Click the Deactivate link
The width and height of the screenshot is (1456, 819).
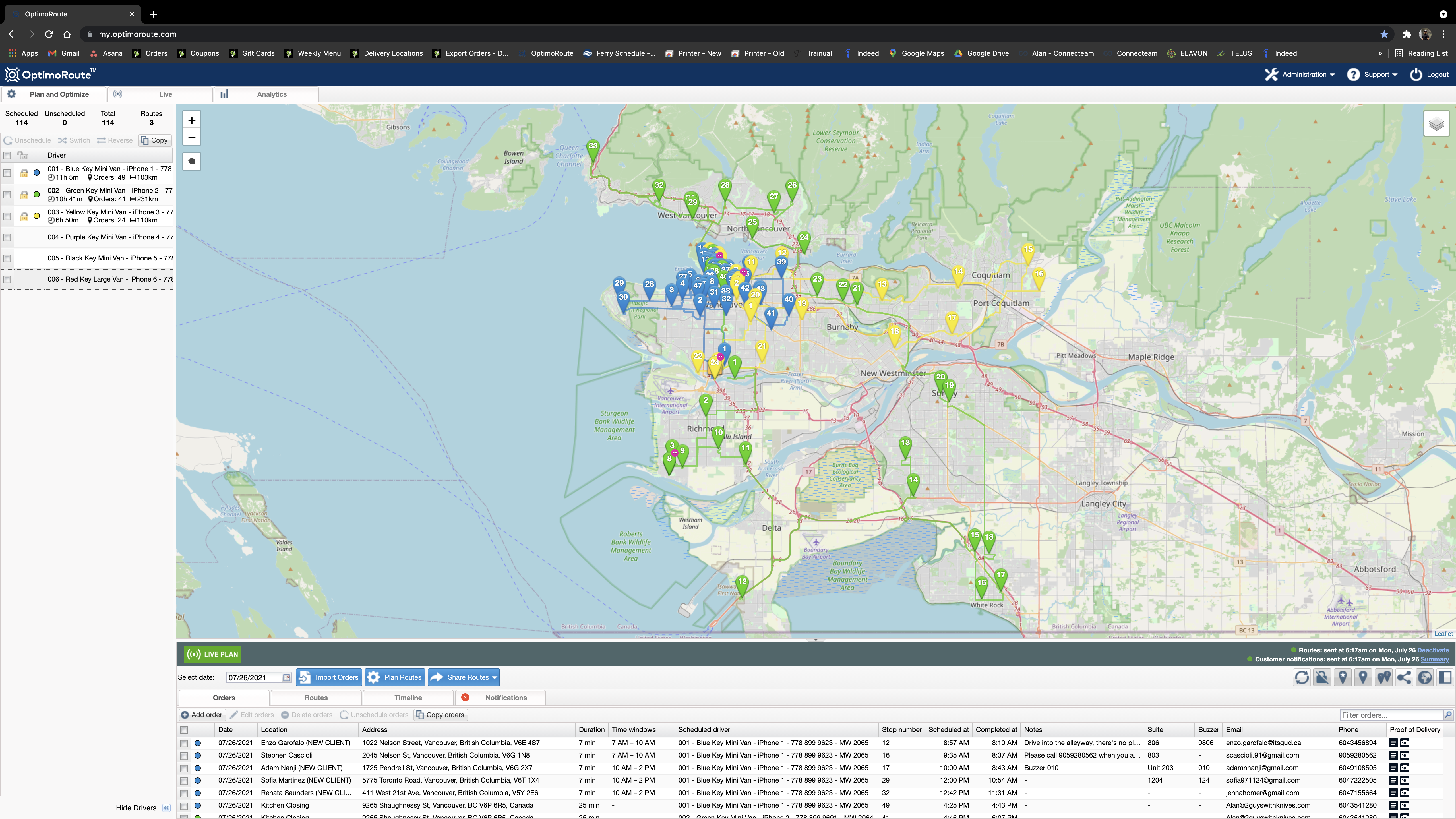pyautogui.click(x=1432, y=650)
